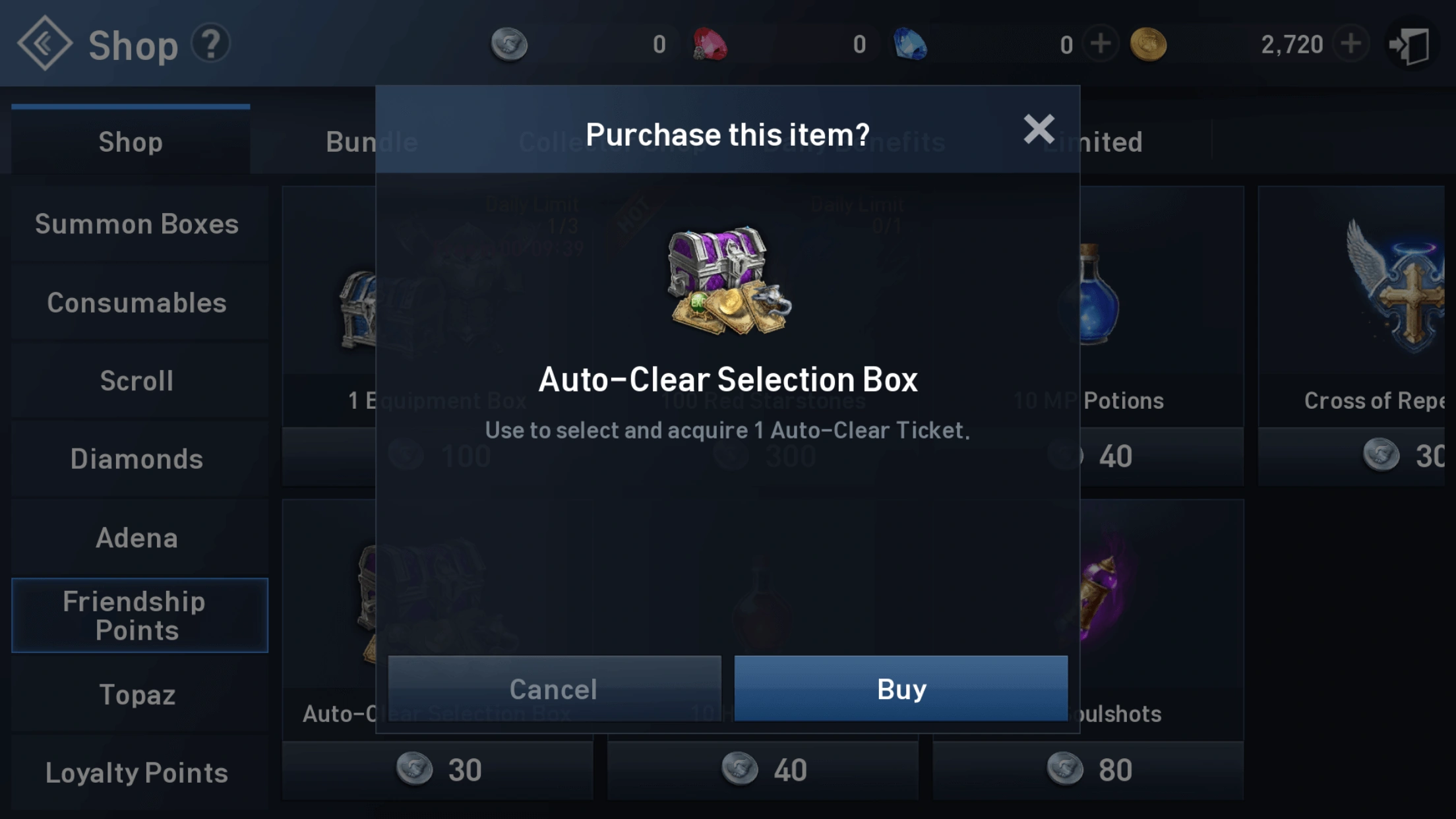Screen dimensions: 1456x819
Task: Select the Topaz category
Action: pos(137,694)
